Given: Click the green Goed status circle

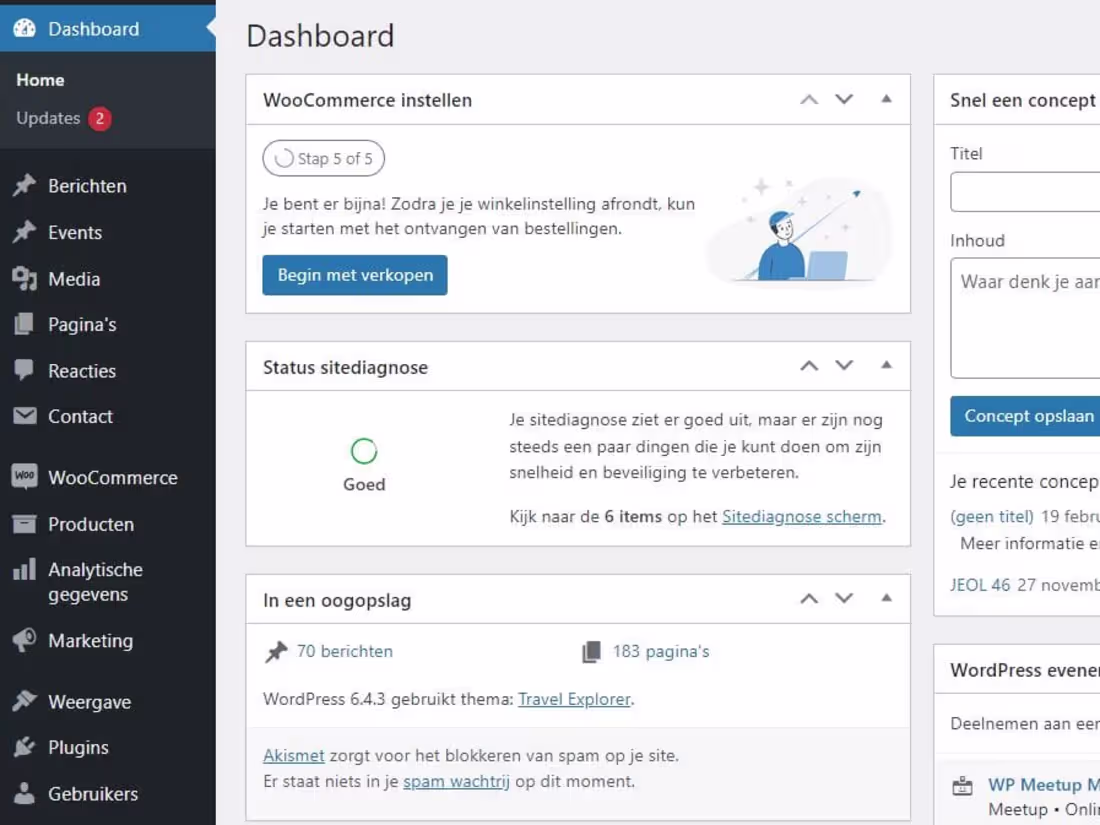Looking at the screenshot, I should coord(364,451).
